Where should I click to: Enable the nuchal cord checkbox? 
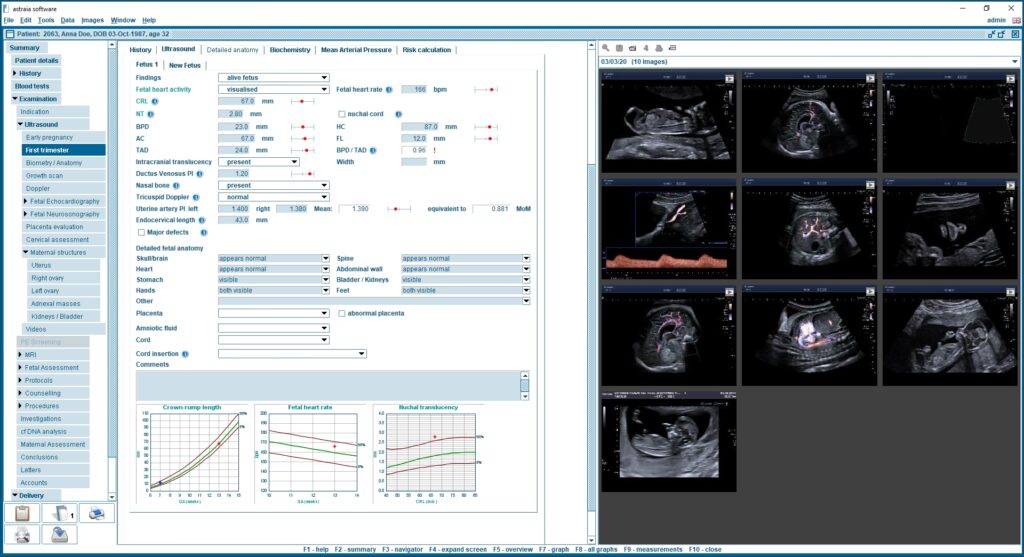tap(341, 114)
